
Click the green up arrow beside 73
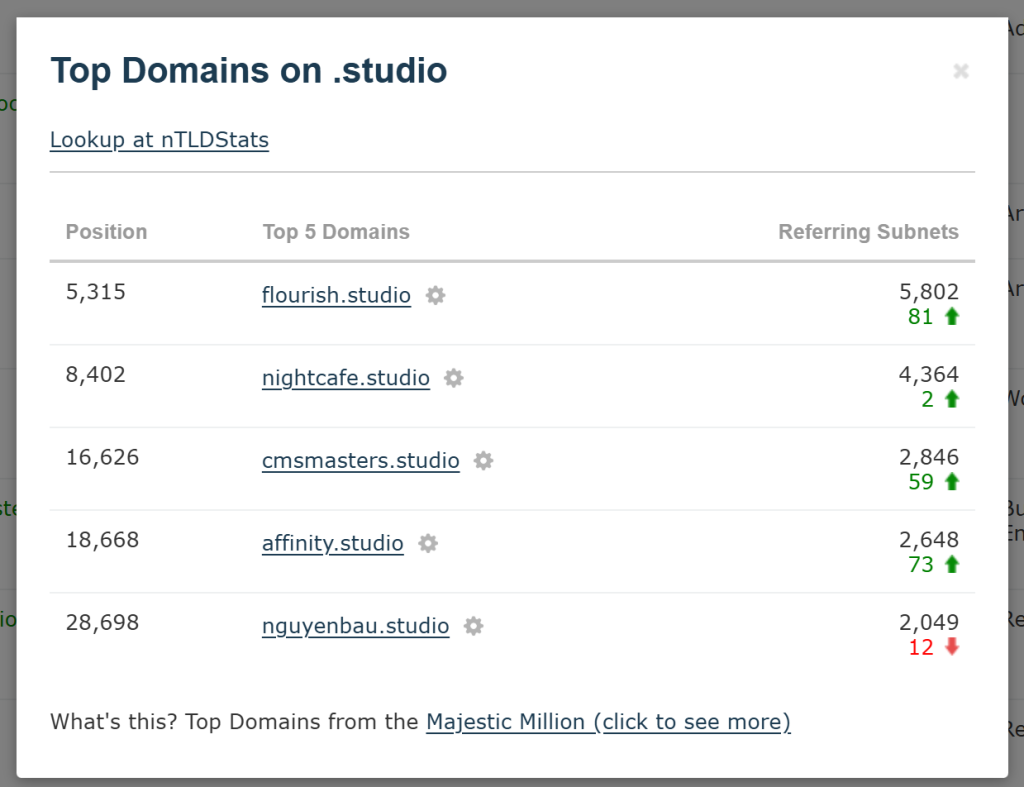(951, 564)
